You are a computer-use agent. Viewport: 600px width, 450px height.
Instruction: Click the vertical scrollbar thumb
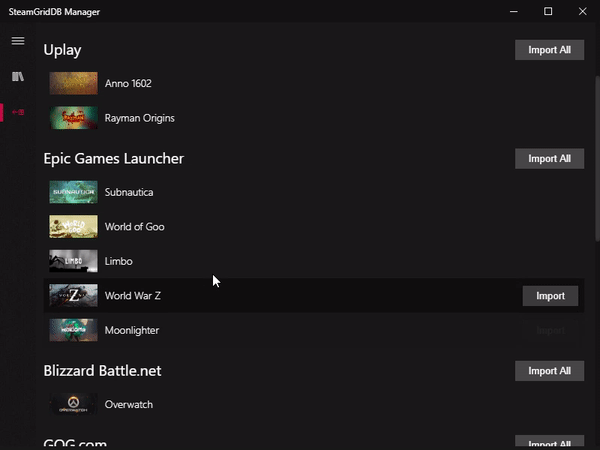(597, 158)
